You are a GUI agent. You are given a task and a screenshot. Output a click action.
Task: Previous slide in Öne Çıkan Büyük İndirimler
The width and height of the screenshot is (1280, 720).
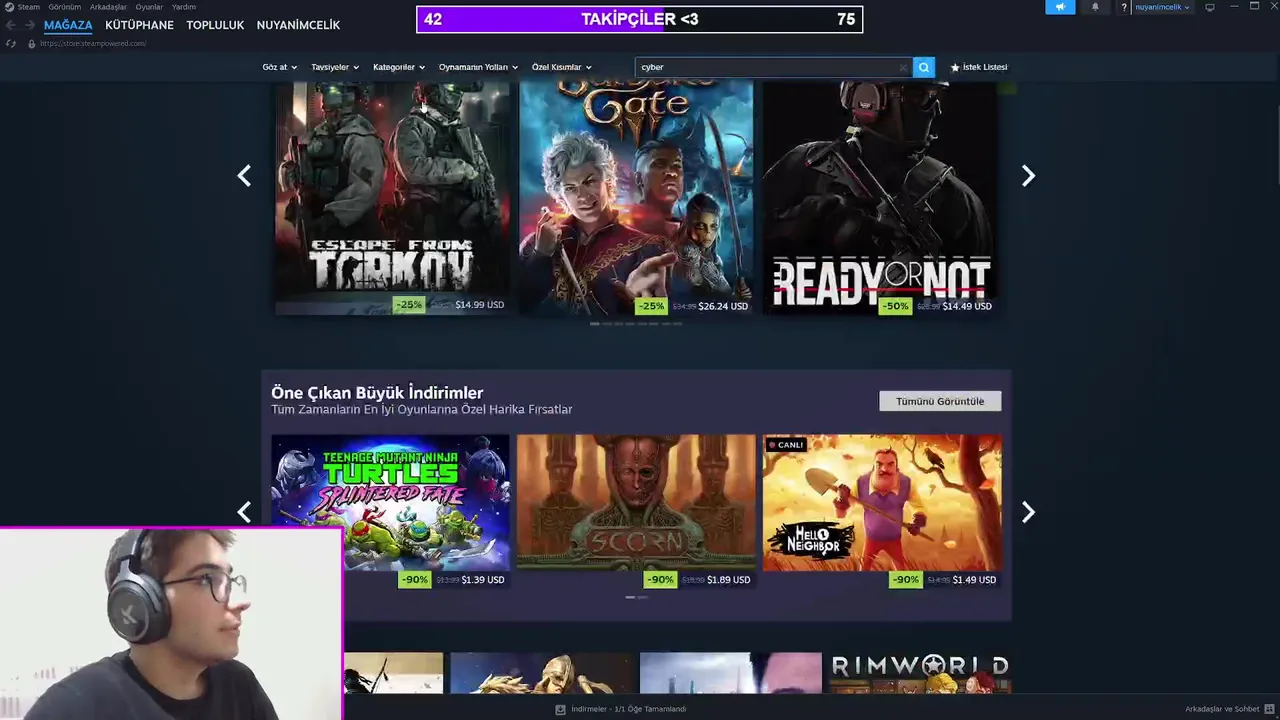pyautogui.click(x=244, y=512)
